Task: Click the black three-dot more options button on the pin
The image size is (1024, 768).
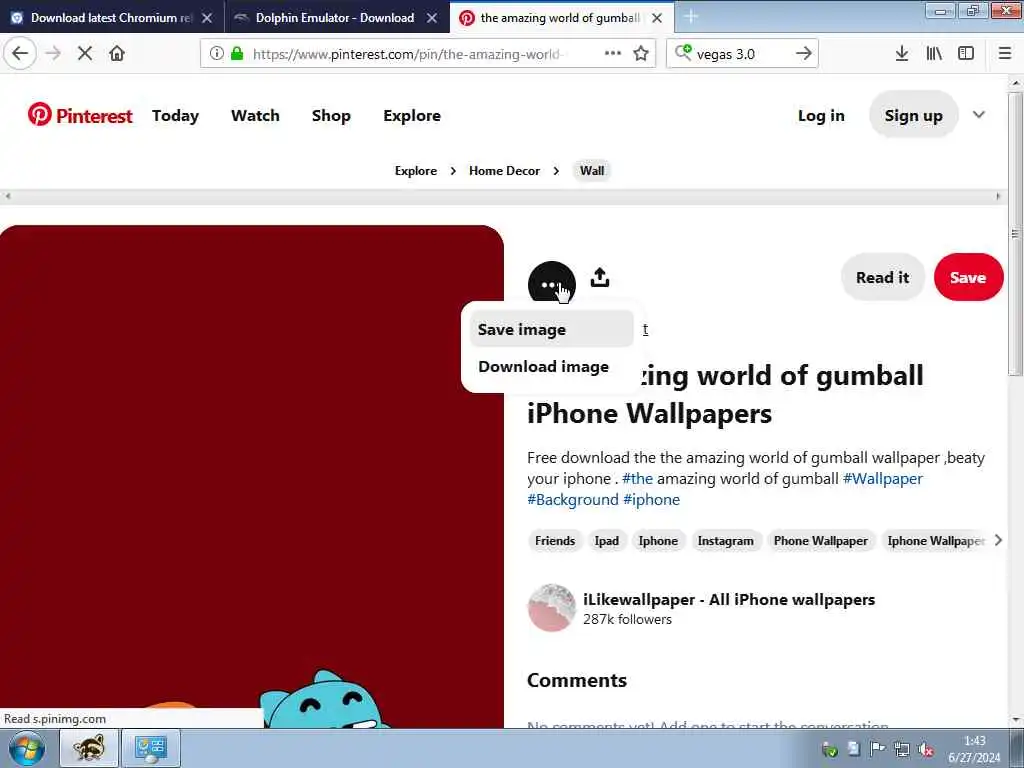Action: click(x=552, y=284)
